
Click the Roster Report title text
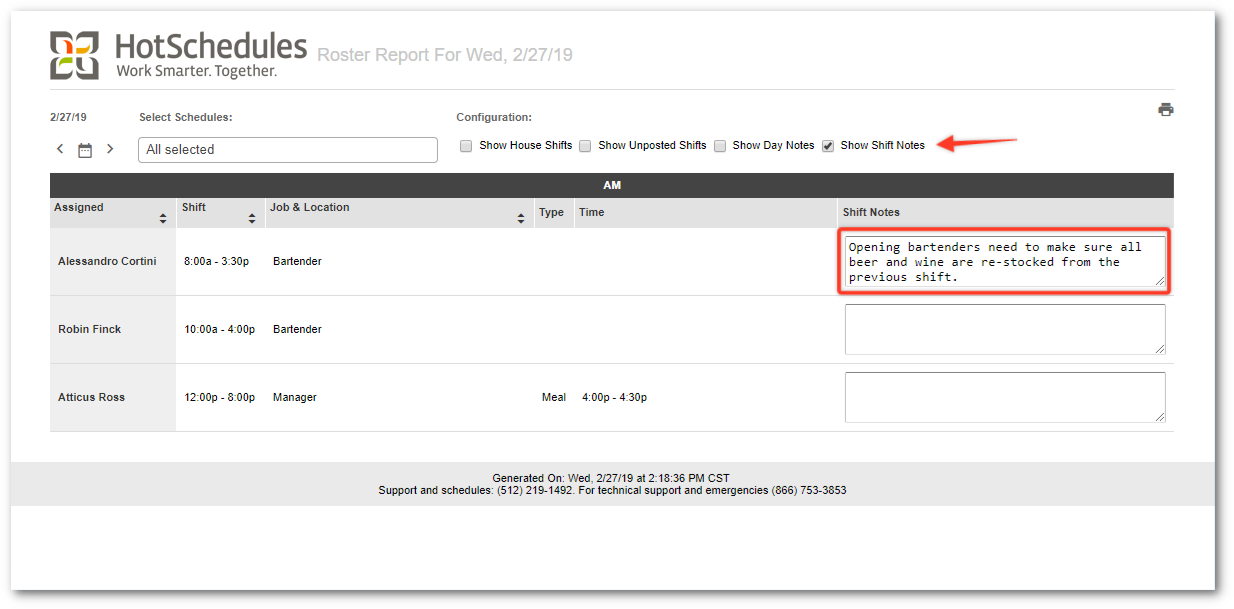(x=445, y=55)
